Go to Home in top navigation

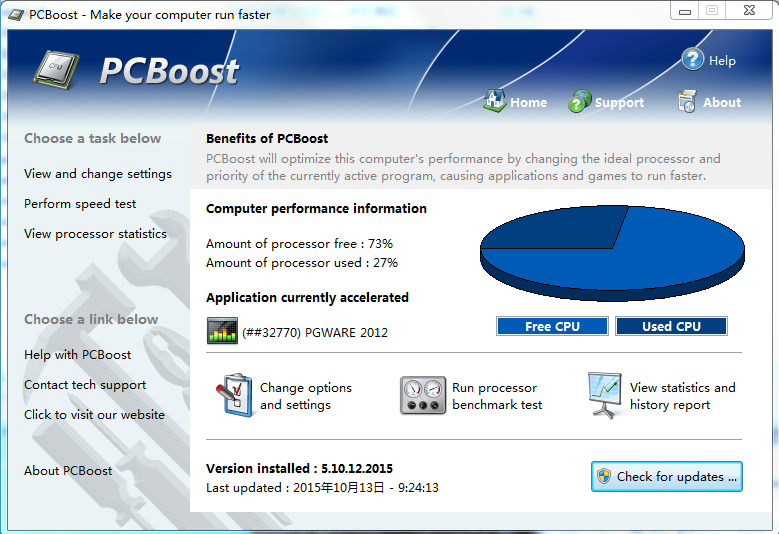click(529, 102)
